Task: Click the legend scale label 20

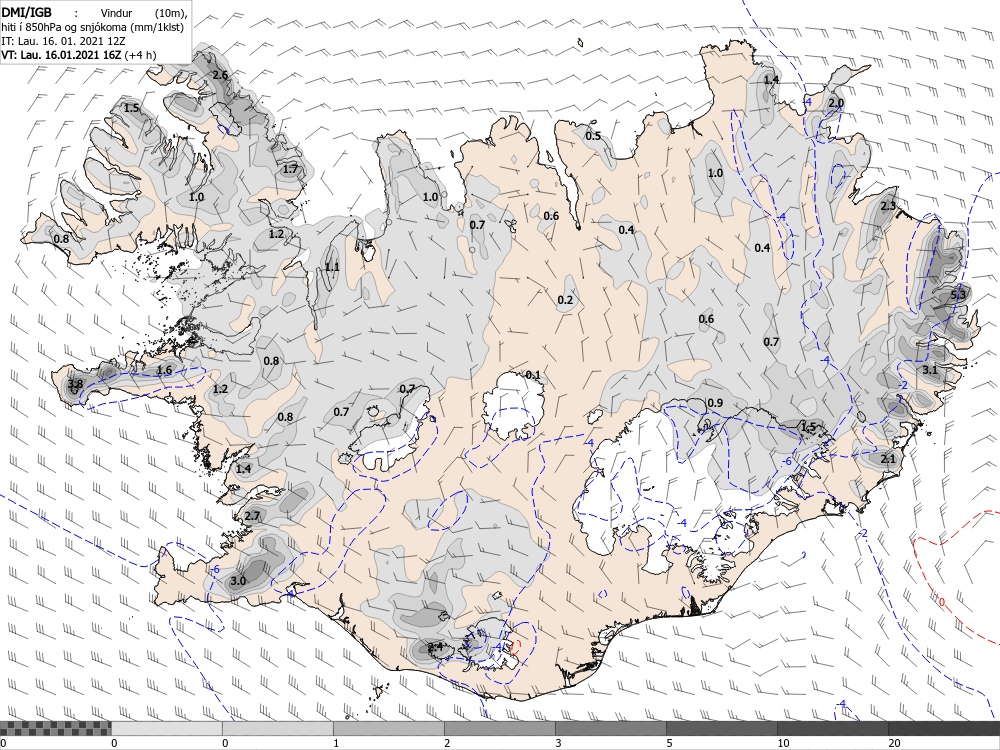Action: click(x=894, y=743)
